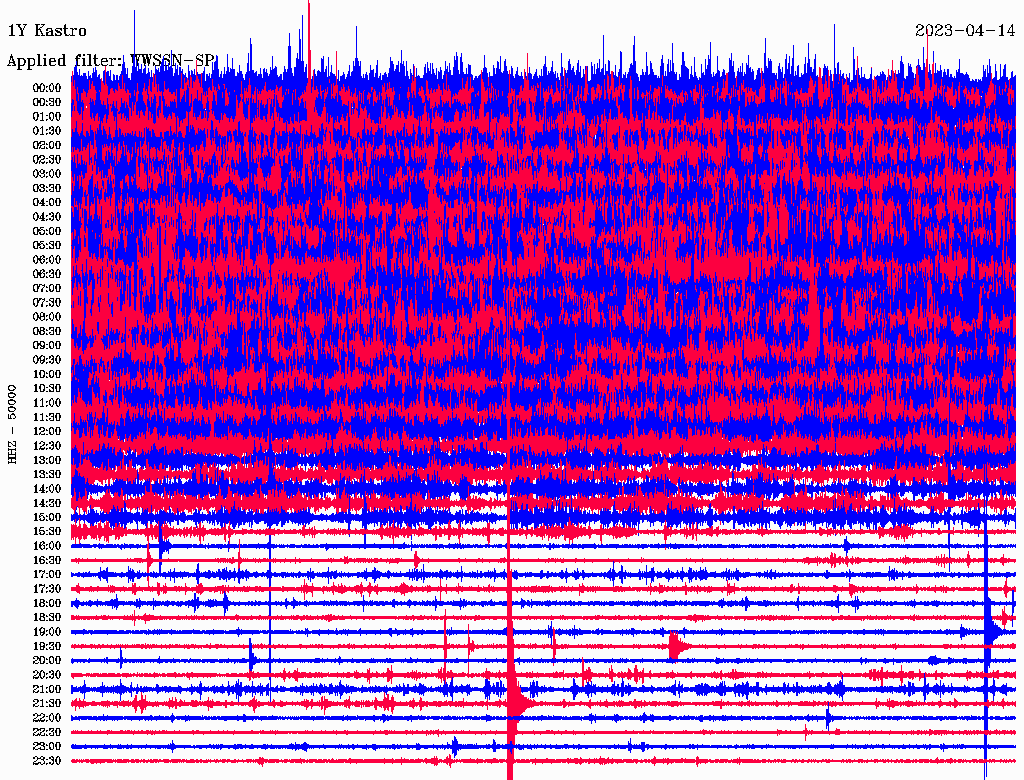1024x780 pixels.
Task: Select the 14:00 time label
Action: (47, 489)
